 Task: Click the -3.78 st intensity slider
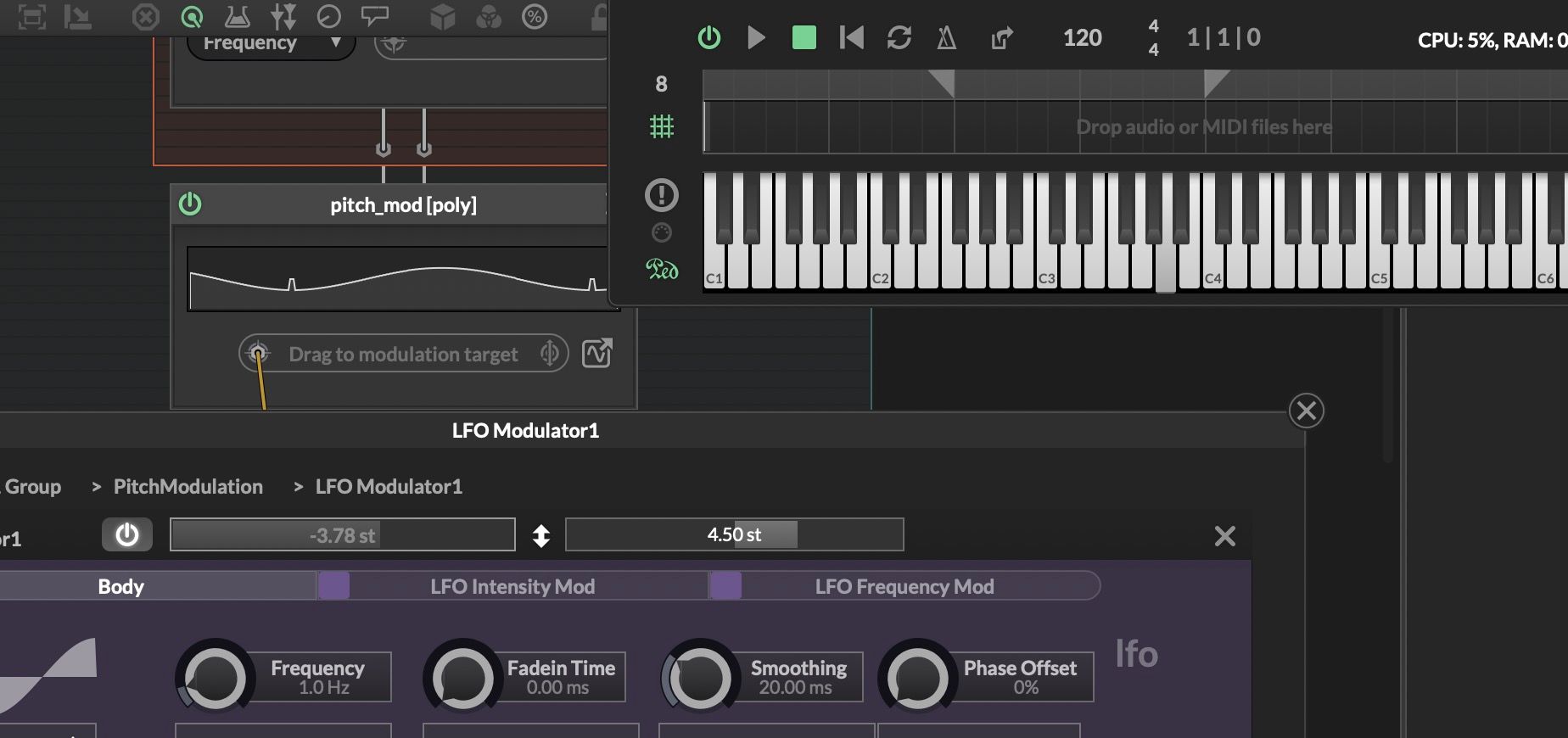coord(343,535)
